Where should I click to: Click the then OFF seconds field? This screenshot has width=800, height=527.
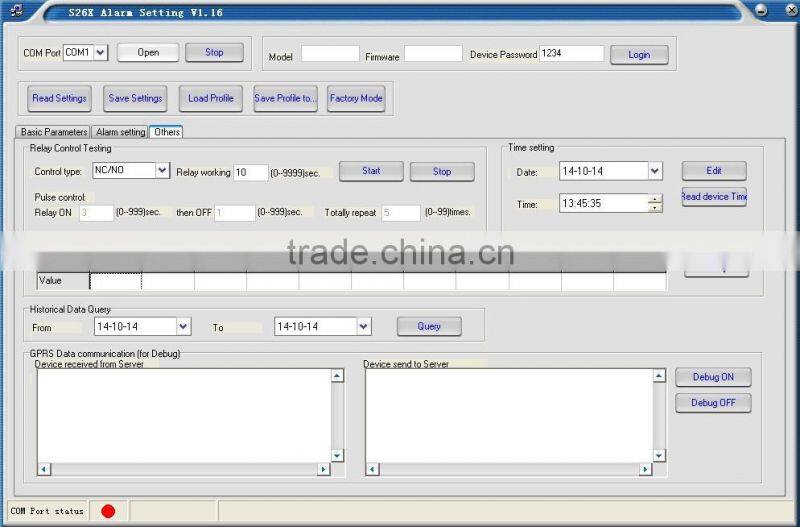click(x=235, y=213)
